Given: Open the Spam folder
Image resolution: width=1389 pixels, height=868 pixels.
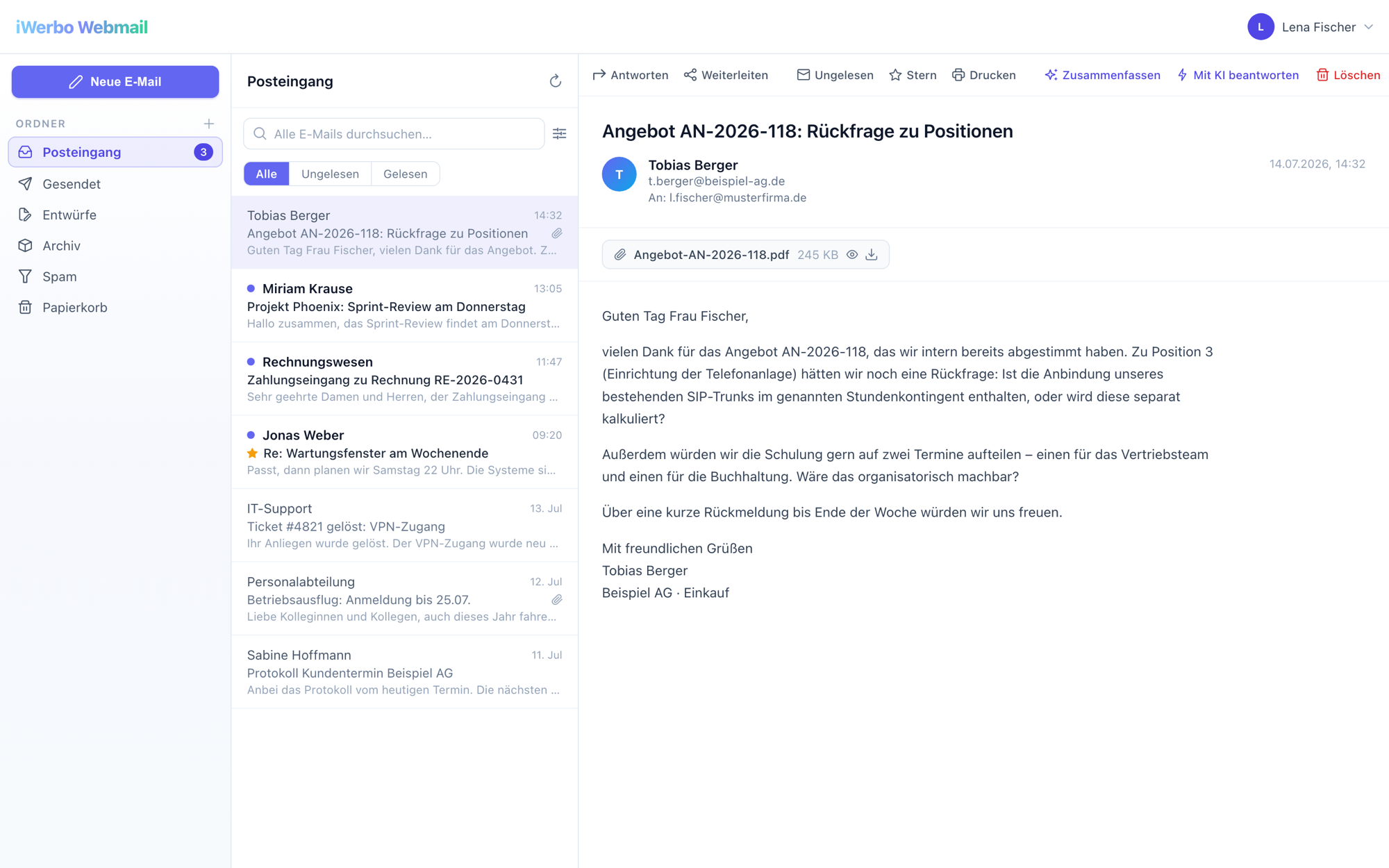Looking at the screenshot, I should click(115, 276).
